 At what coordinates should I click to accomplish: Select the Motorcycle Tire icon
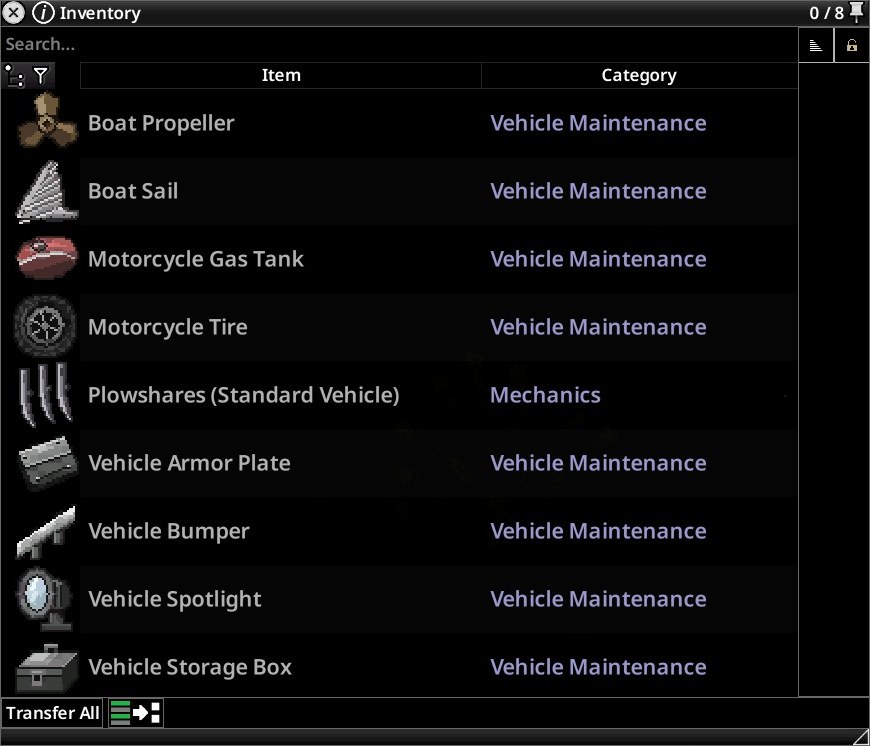pos(45,326)
